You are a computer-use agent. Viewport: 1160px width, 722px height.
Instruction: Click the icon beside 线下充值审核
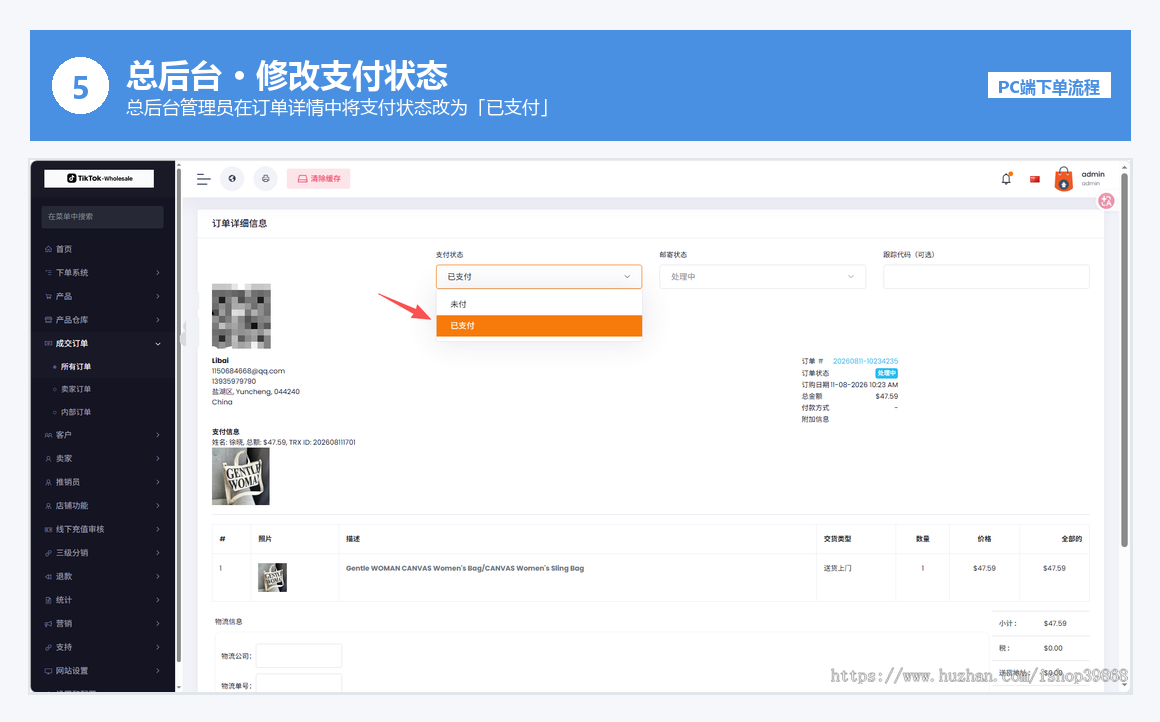[x=48, y=530]
